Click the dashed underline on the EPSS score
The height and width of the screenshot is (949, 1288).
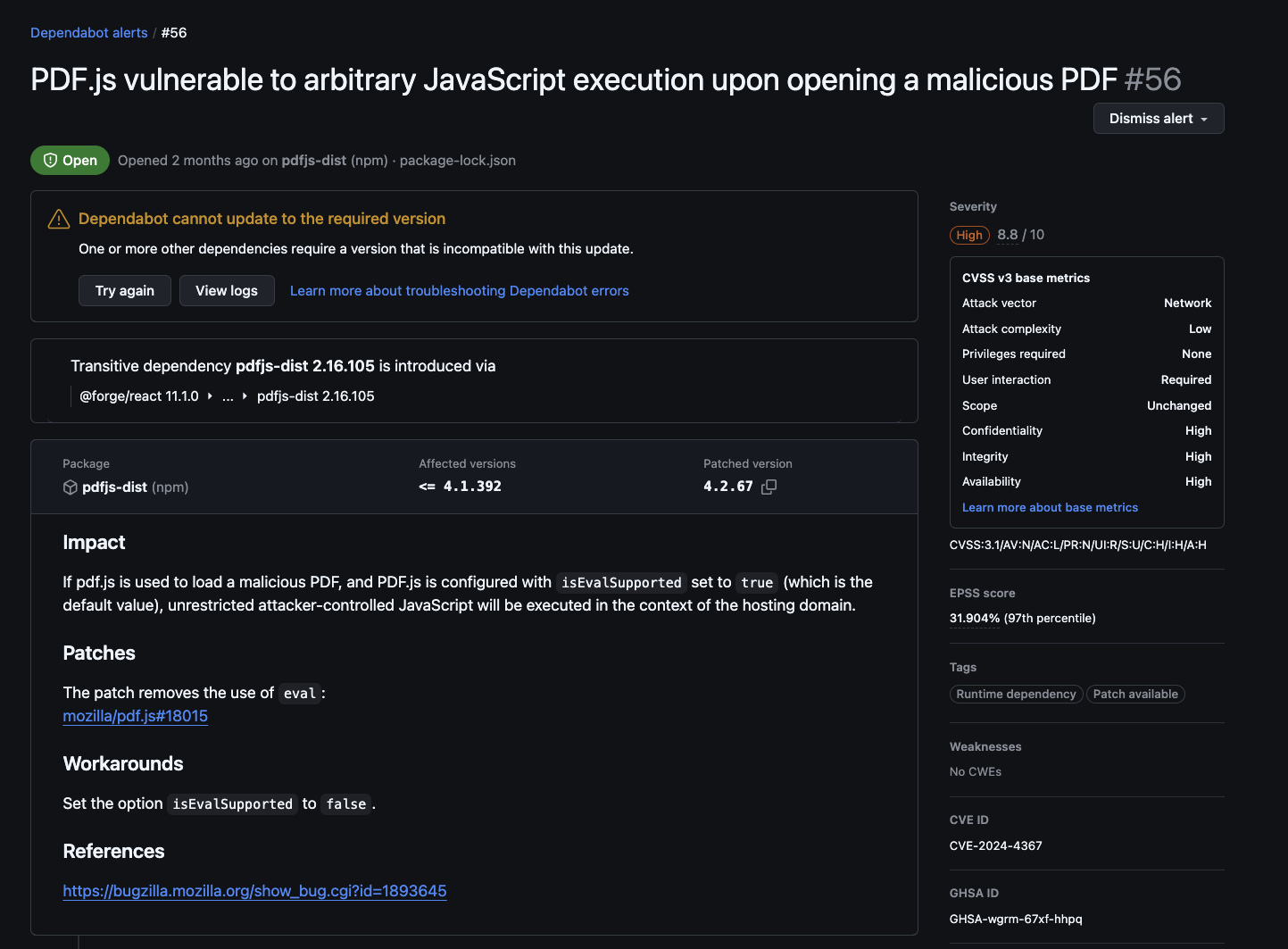tap(973, 618)
